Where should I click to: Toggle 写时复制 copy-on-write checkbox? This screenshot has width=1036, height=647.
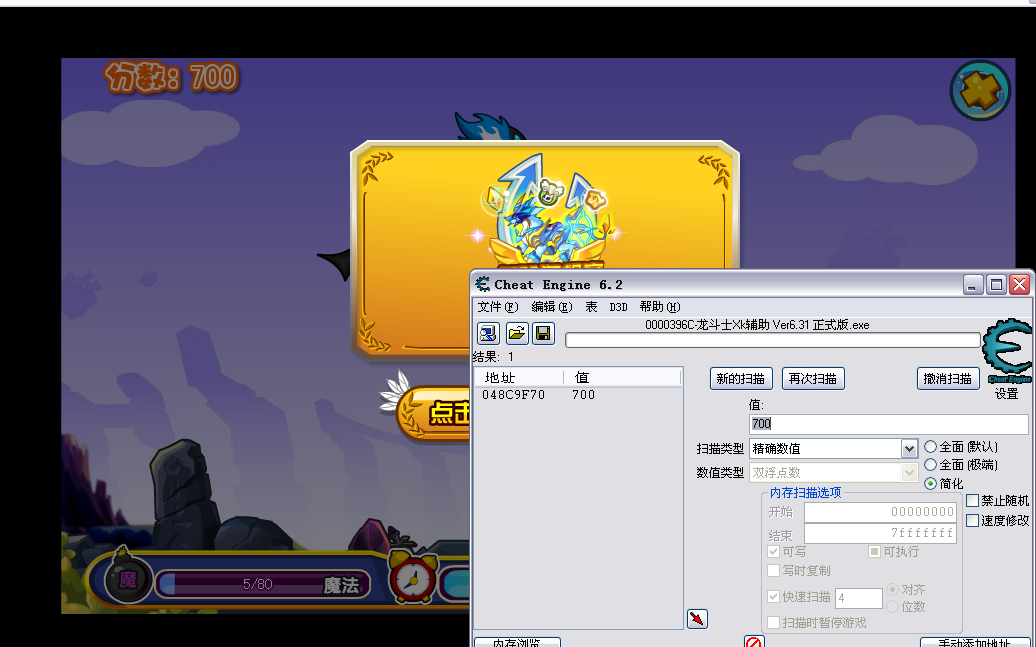[774, 570]
